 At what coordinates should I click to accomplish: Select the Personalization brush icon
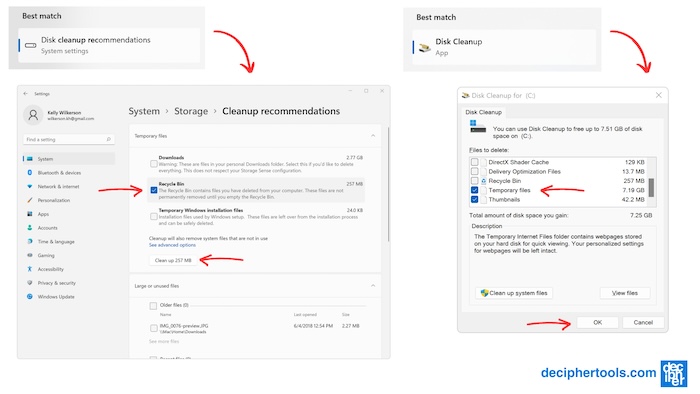30,200
